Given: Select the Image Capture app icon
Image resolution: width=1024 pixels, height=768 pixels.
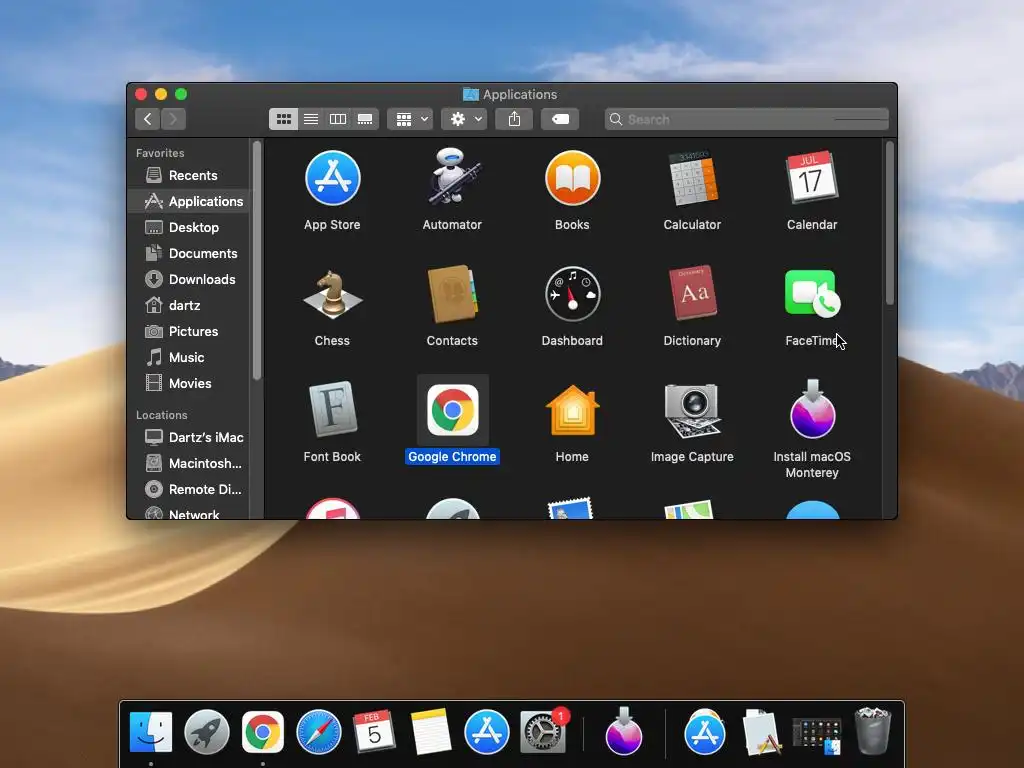Looking at the screenshot, I should 692,410.
